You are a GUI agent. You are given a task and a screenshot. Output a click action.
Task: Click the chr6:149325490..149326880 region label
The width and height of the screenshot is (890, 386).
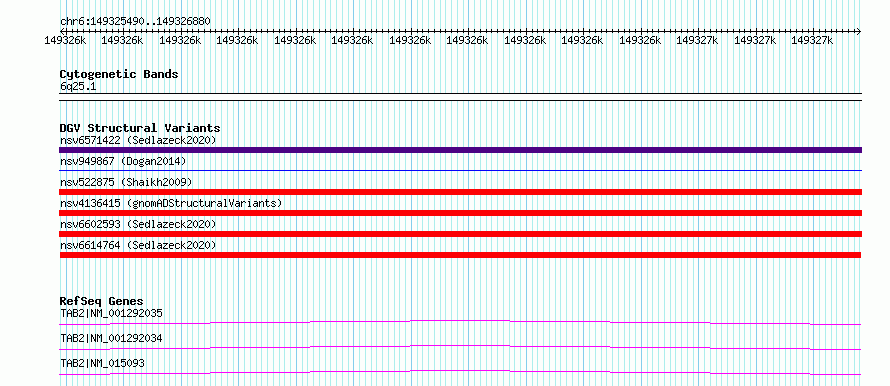(135, 21)
